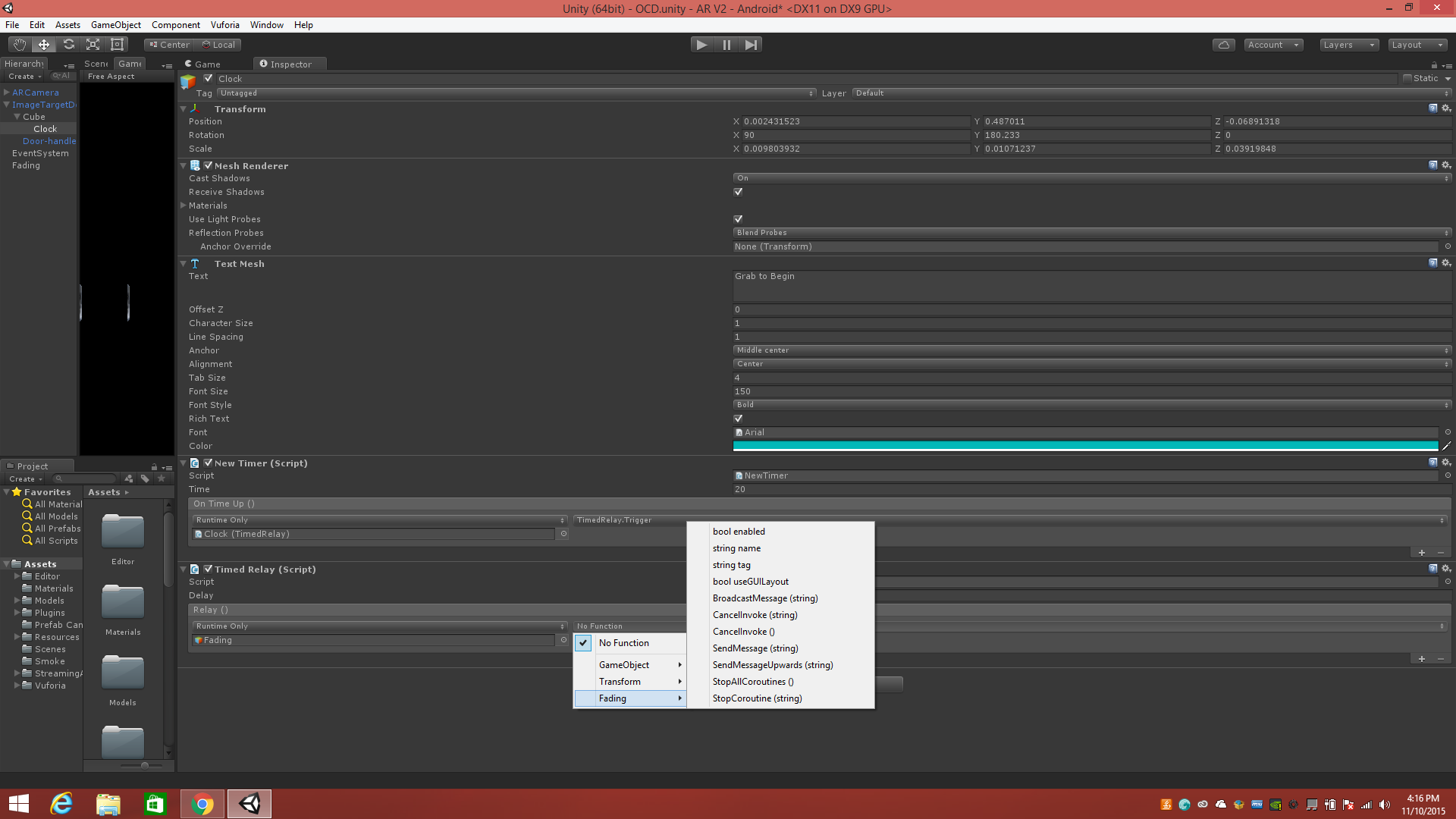Toggle handle rotation Local button
The image size is (1456, 819).
tap(218, 45)
